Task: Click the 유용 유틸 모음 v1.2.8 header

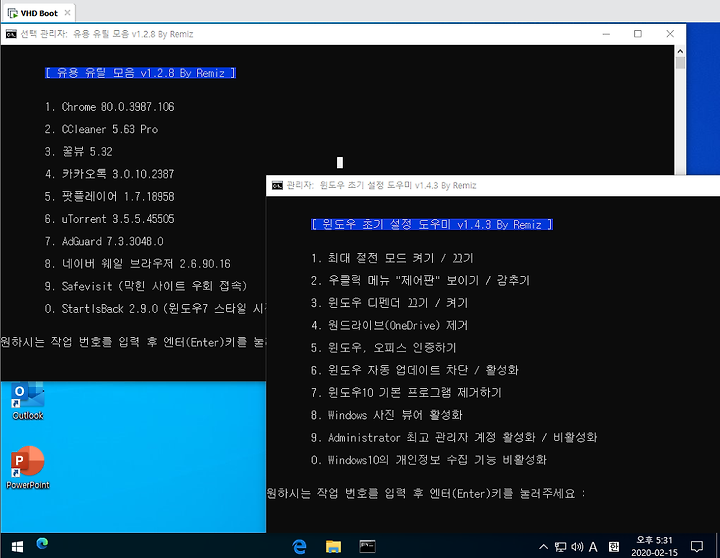Action: coord(141,73)
